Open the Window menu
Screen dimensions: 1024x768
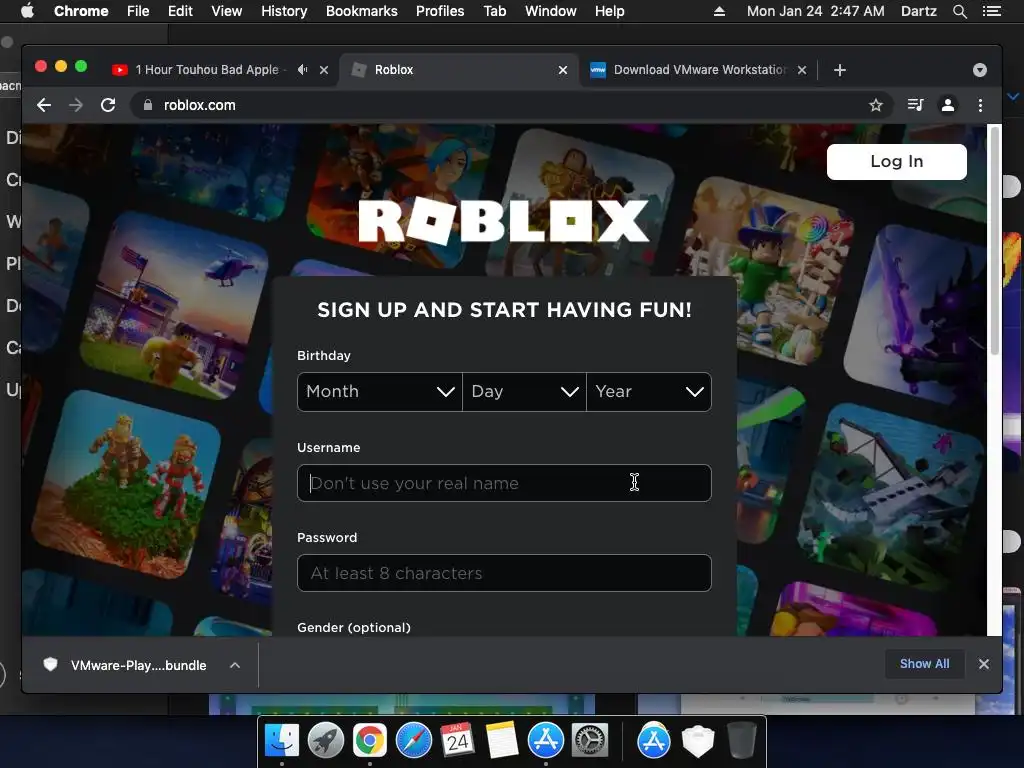point(551,11)
